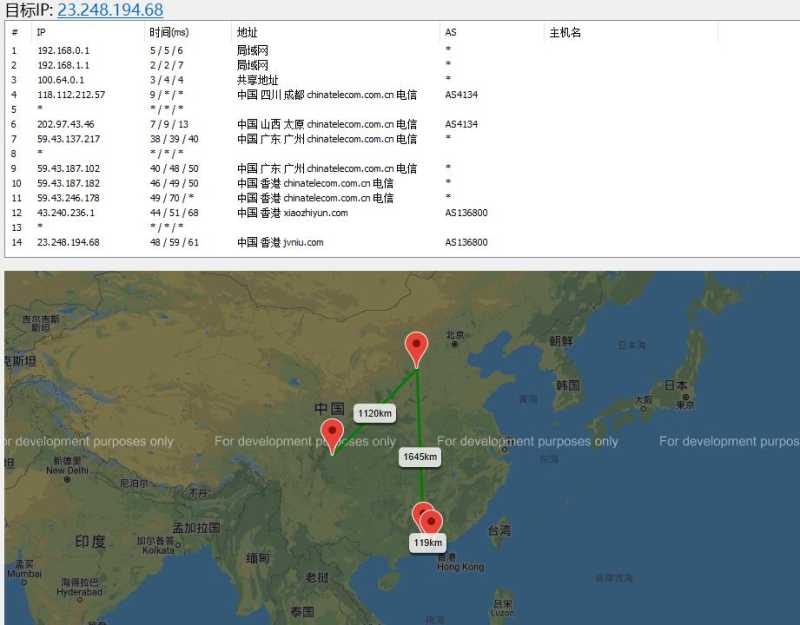800x625 pixels.
Task: Click the time value 7 / 9 / 13
Action: coord(169,124)
